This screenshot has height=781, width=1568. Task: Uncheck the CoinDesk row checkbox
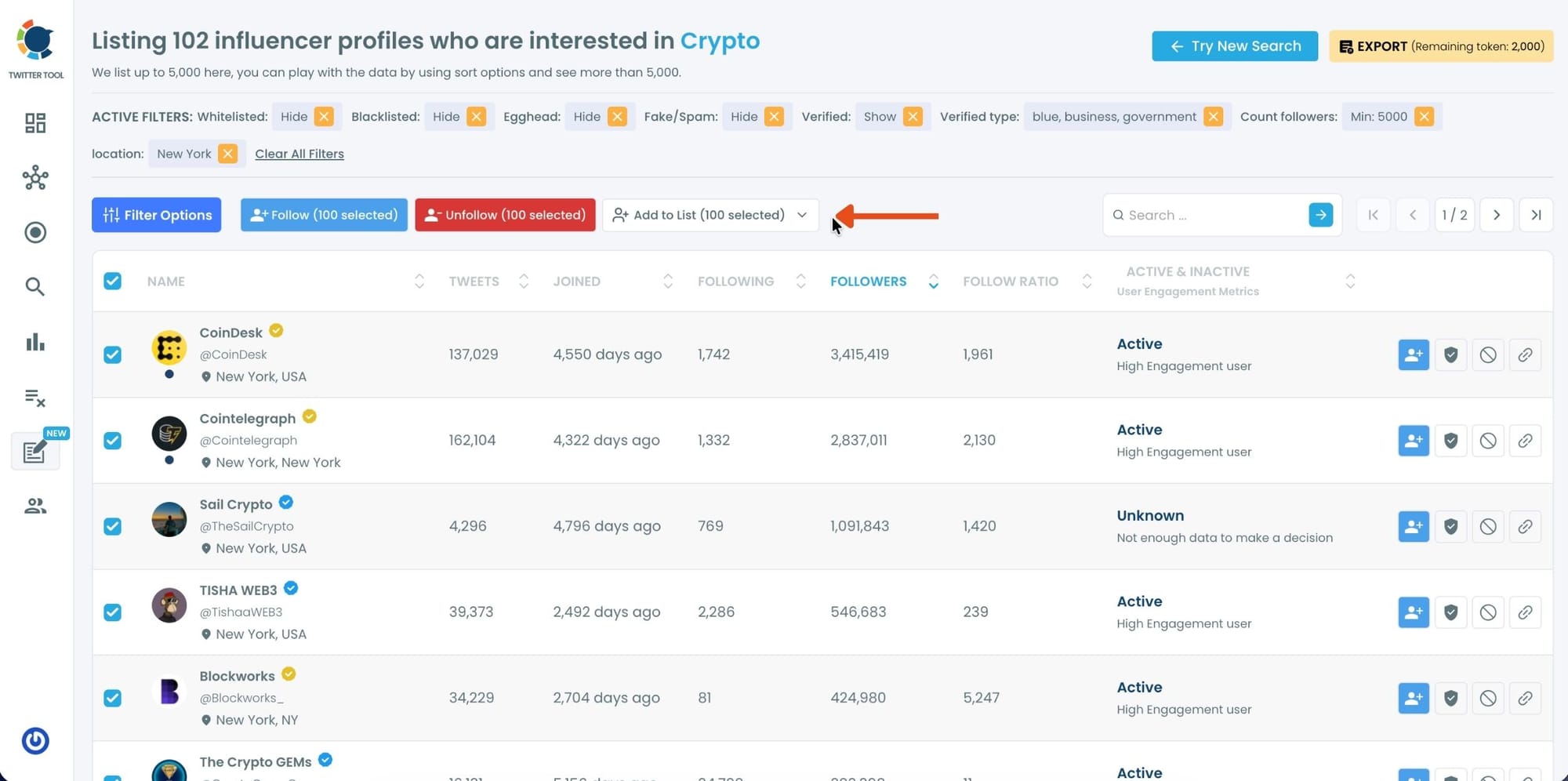click(x=113, y=354)
